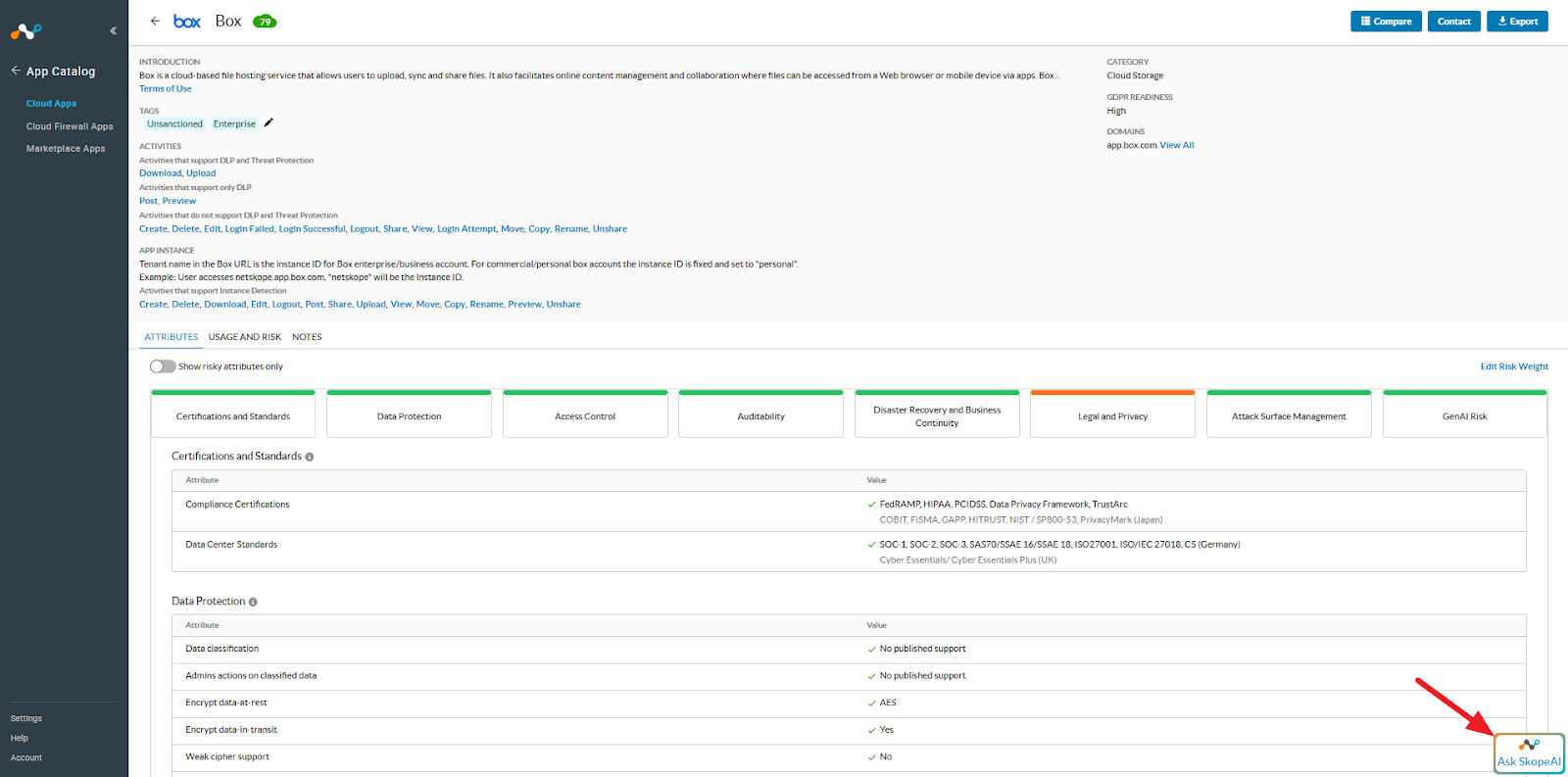Click the Data classification attribute

point(222,649)
